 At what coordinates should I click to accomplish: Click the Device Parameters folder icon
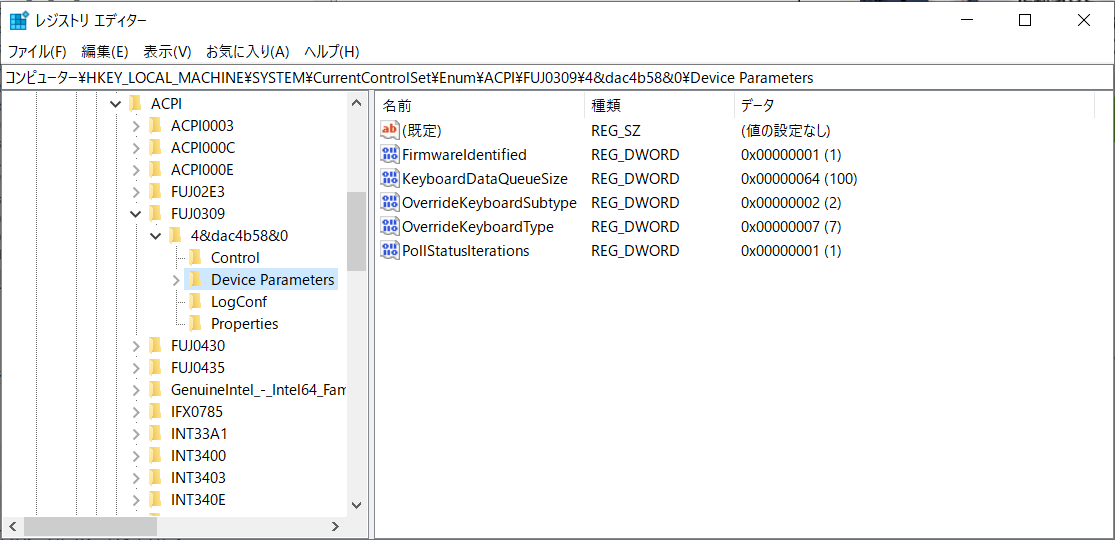pos(195,280)
